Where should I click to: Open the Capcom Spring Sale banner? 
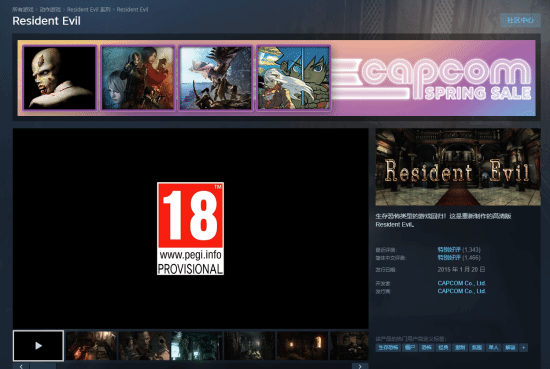pyautogui.click(x=276, y=78)
